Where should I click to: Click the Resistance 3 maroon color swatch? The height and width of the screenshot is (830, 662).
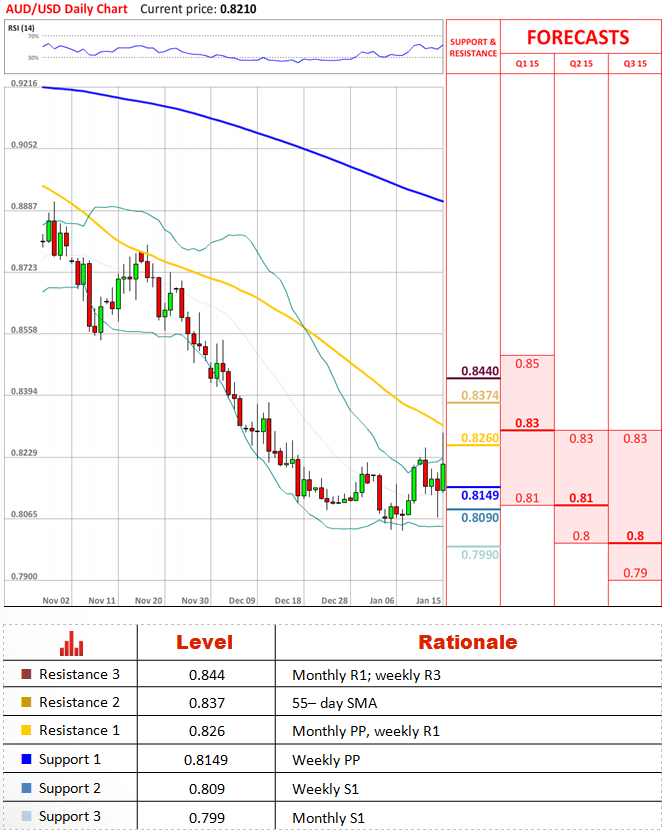(26, 674)
